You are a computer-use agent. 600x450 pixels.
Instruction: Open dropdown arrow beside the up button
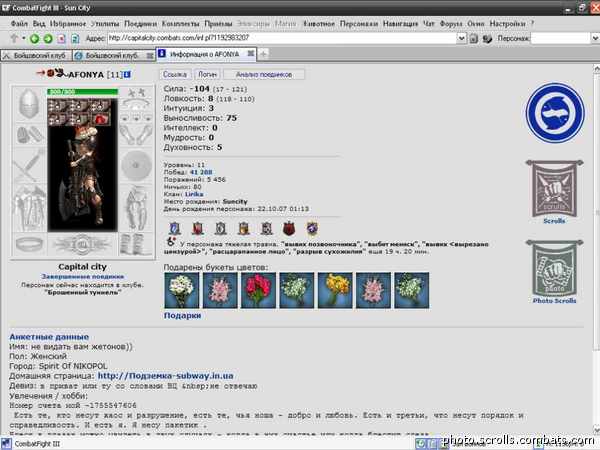coord(23,38)
